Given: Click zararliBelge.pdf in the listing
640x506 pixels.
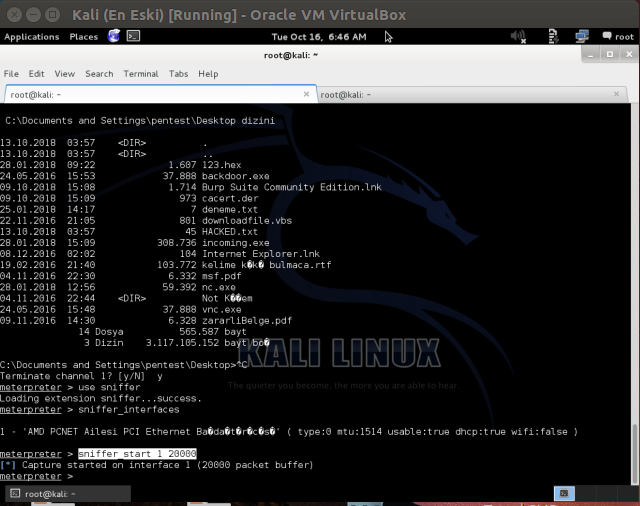Looking at the screenshot, I should tap(247, 320).
